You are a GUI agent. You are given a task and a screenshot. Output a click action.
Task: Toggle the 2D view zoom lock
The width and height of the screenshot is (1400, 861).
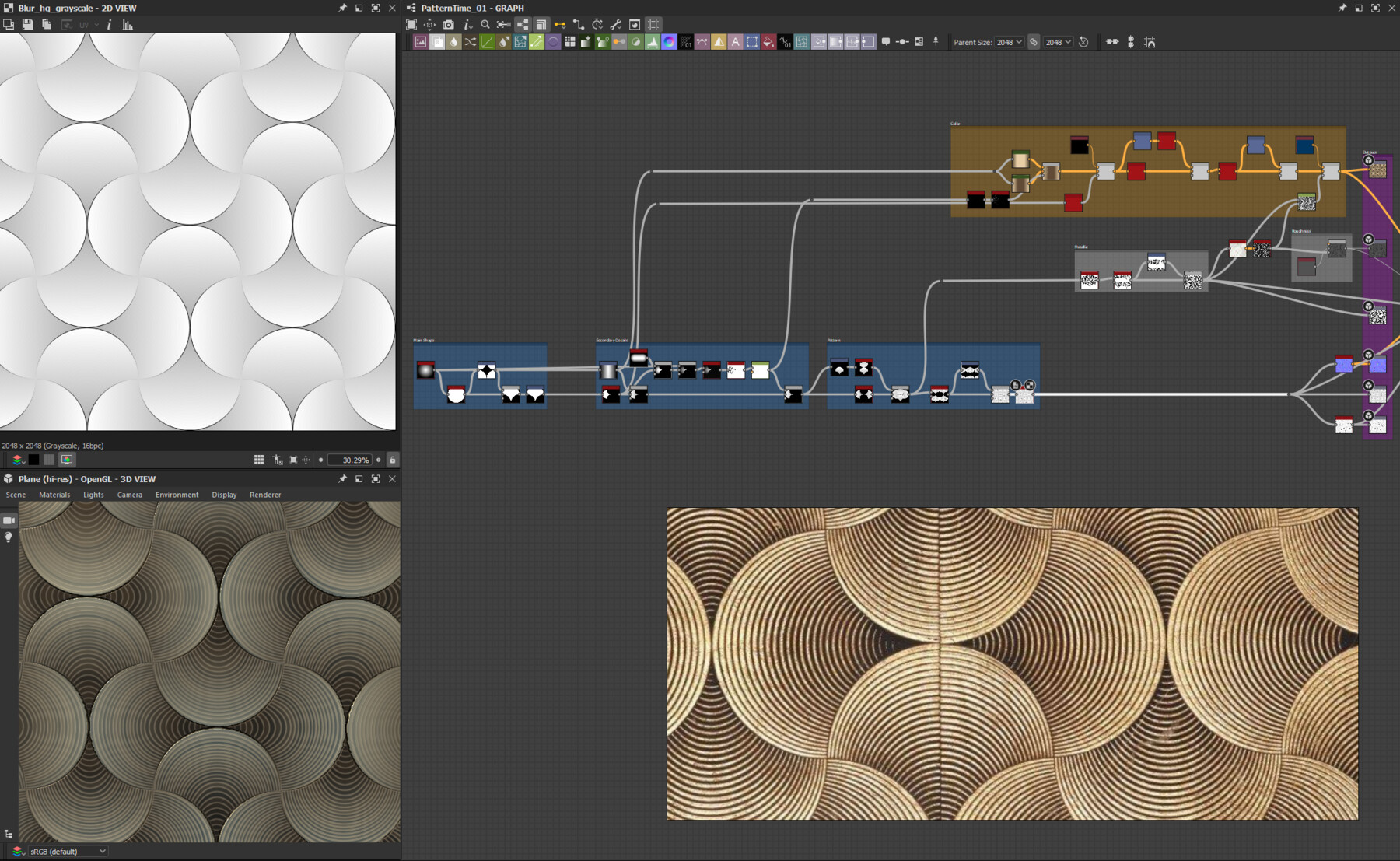pos(393,460)
